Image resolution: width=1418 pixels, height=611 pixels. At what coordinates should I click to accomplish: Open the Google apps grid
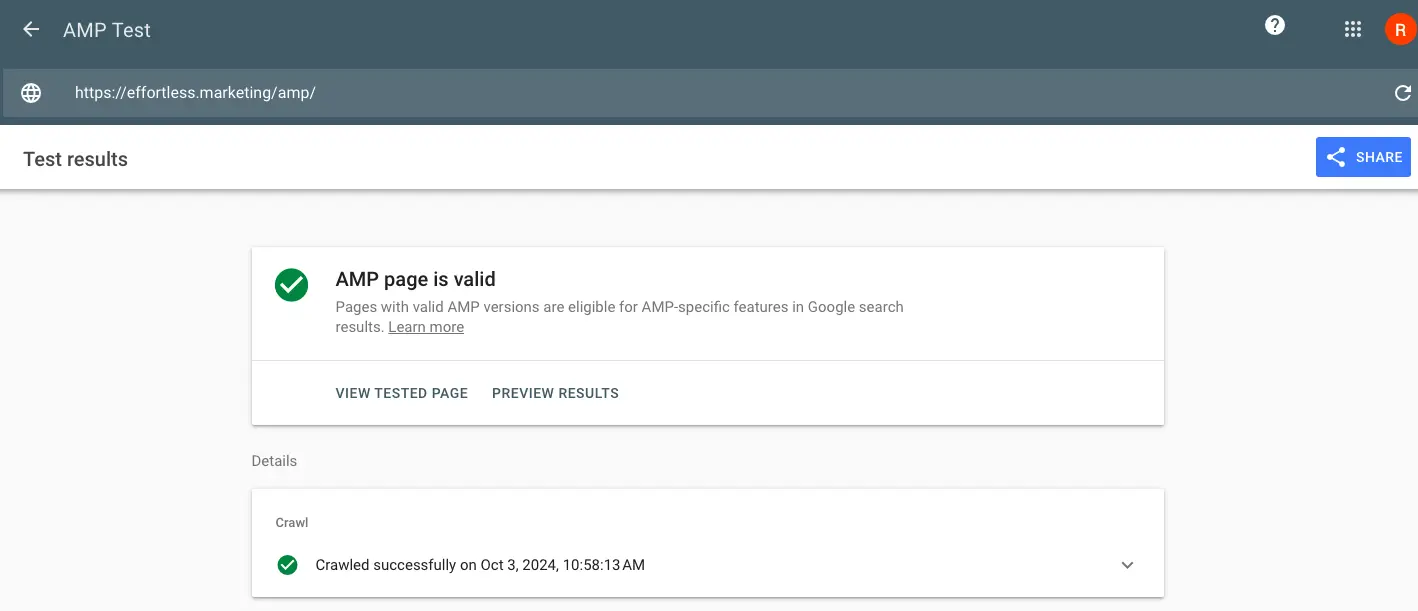pos(1352,29)
